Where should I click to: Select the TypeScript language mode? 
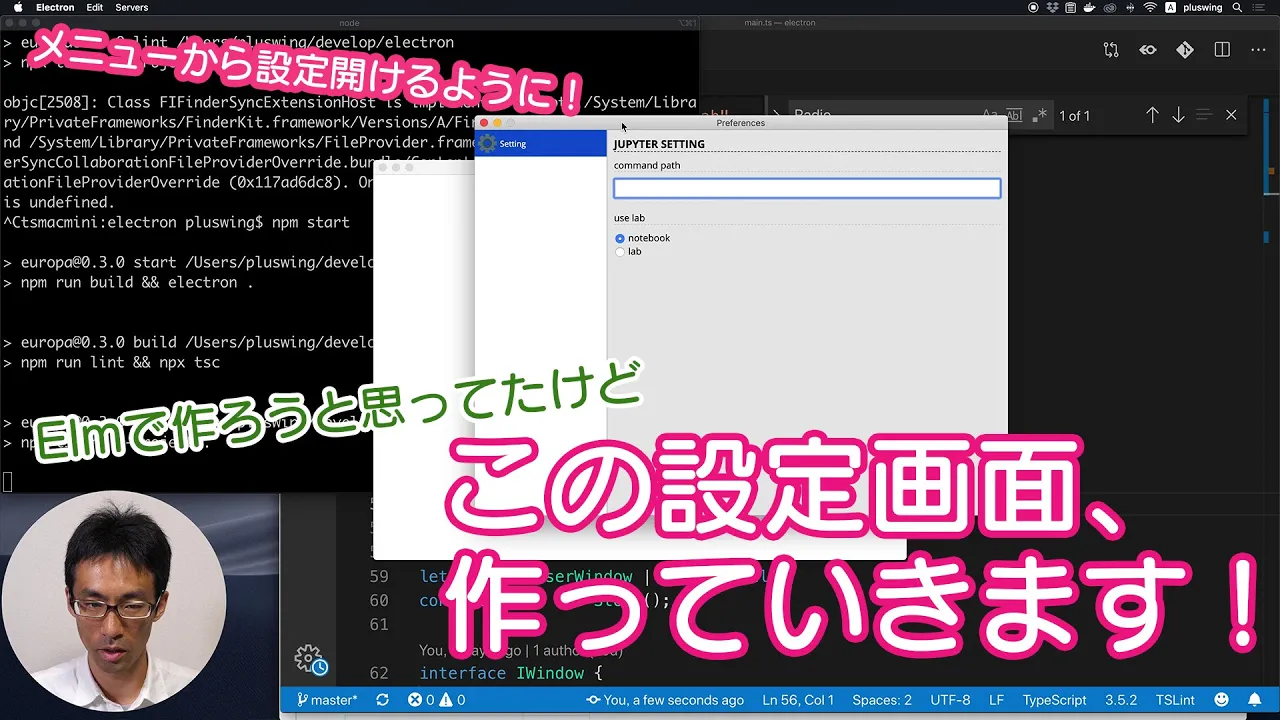[x=1054, y=700]
